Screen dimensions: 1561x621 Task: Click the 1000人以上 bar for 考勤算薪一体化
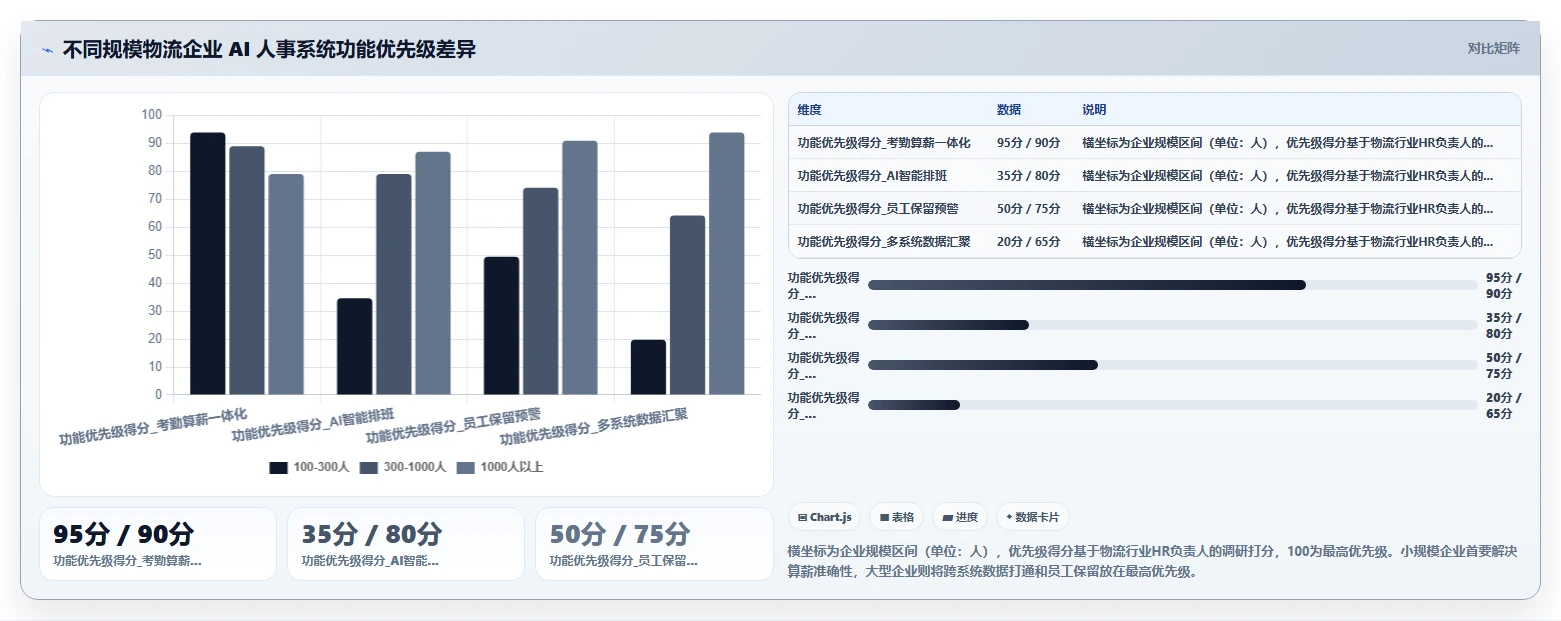(286, 285)
